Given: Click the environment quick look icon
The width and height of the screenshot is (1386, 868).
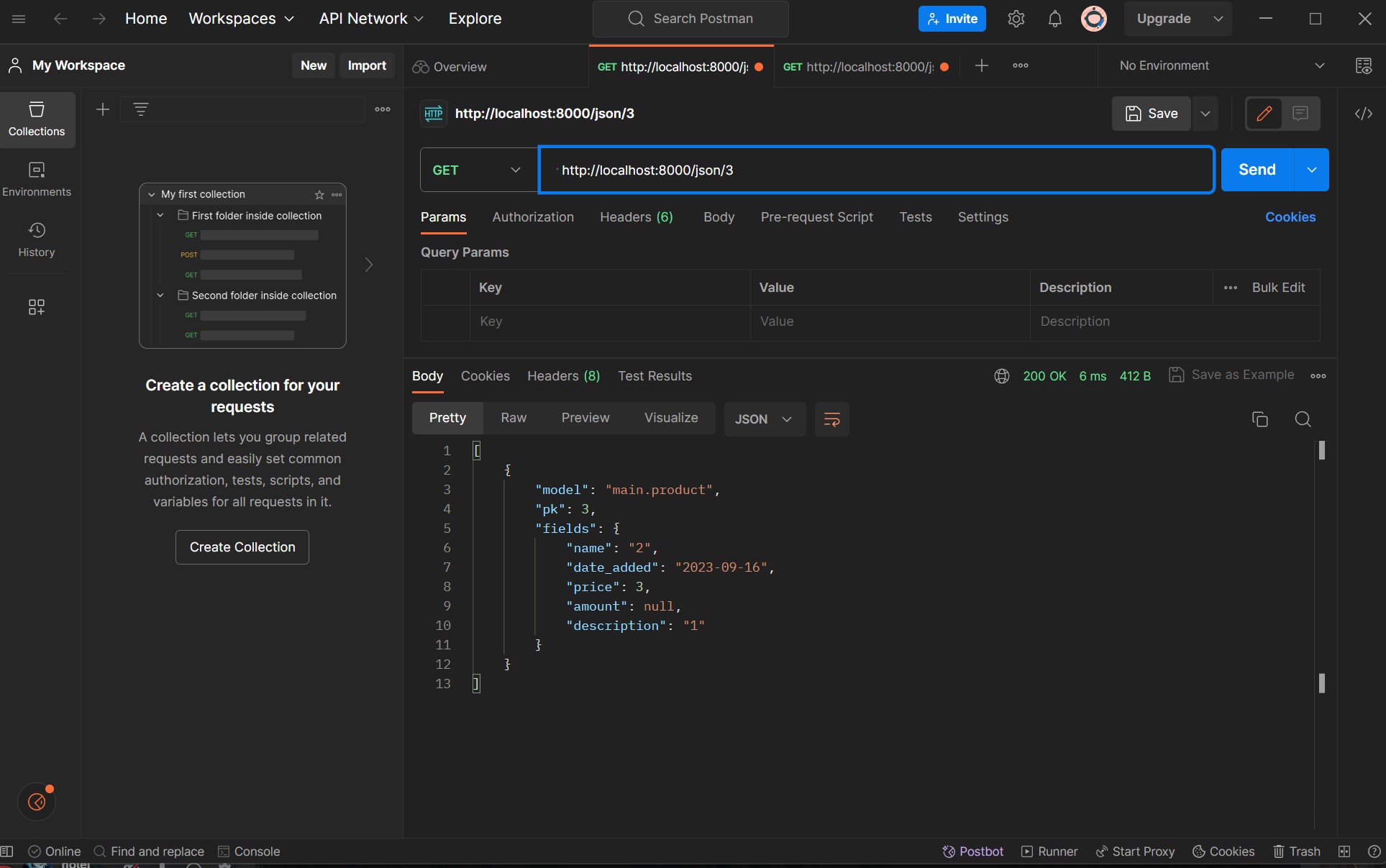Looking at the screenshot, I should 1363,66.
